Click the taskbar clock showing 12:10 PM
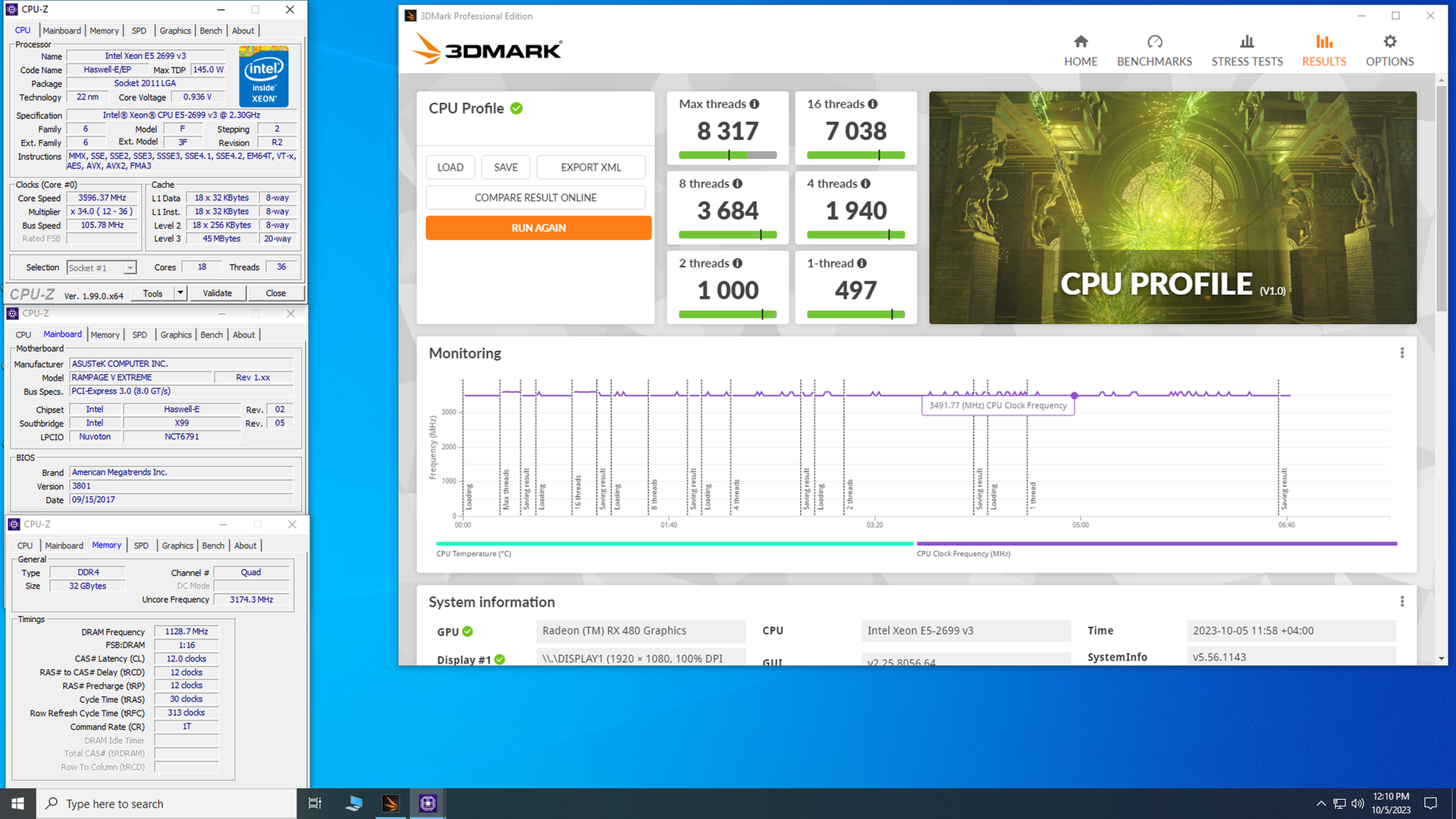This screenshot has height=819, width=1456. click(1391, 803)
